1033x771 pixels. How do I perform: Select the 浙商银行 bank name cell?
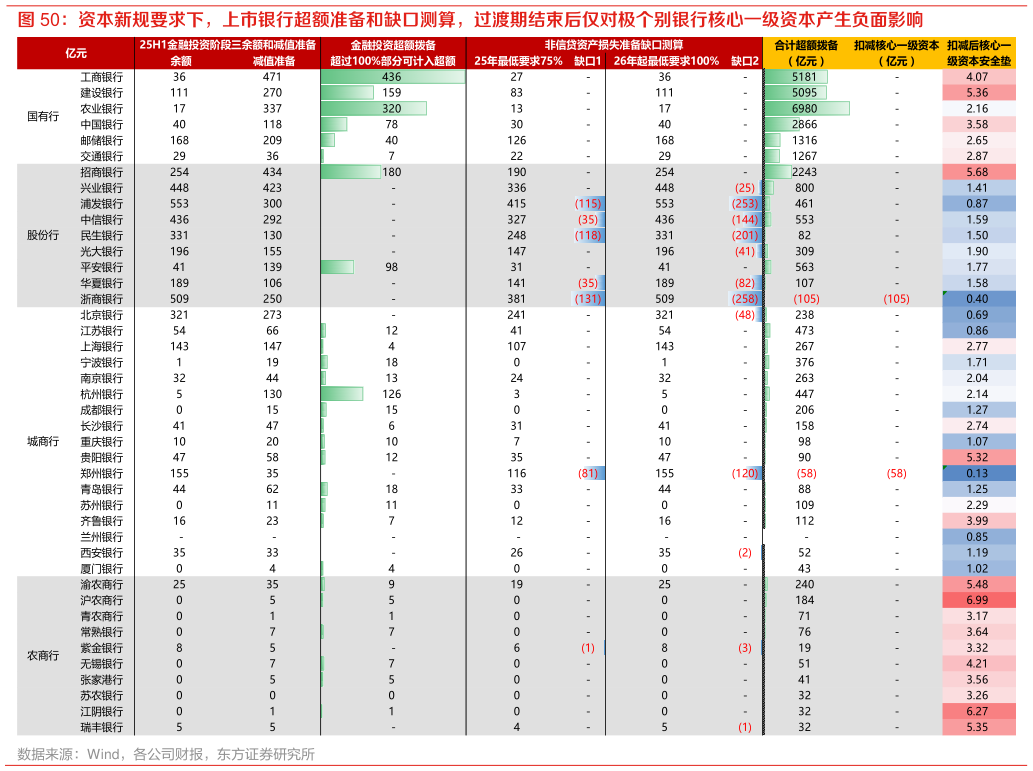(101, 299)
